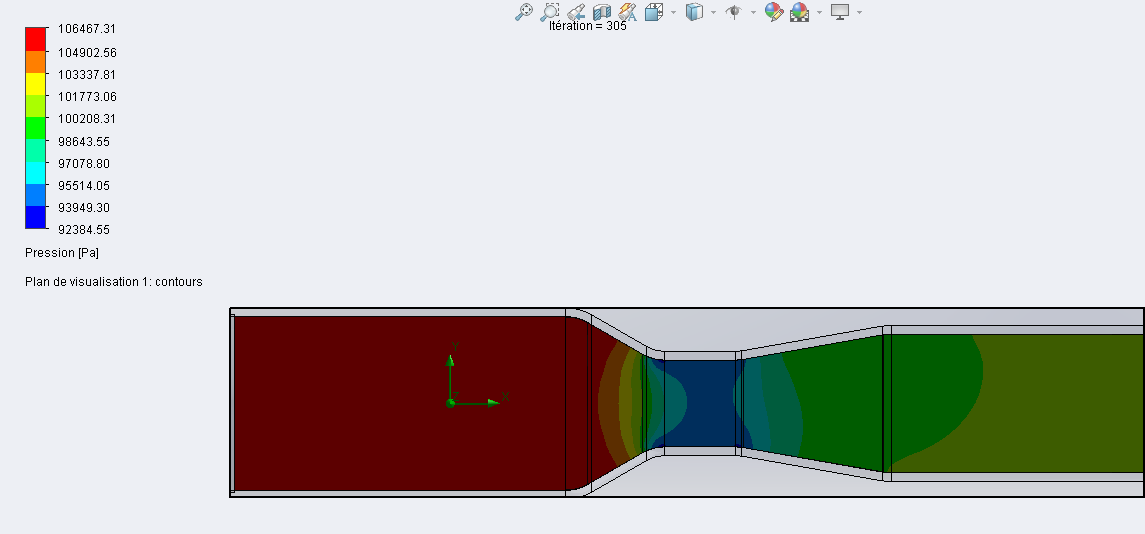Open the Section View tool

(x=602, y=12)
